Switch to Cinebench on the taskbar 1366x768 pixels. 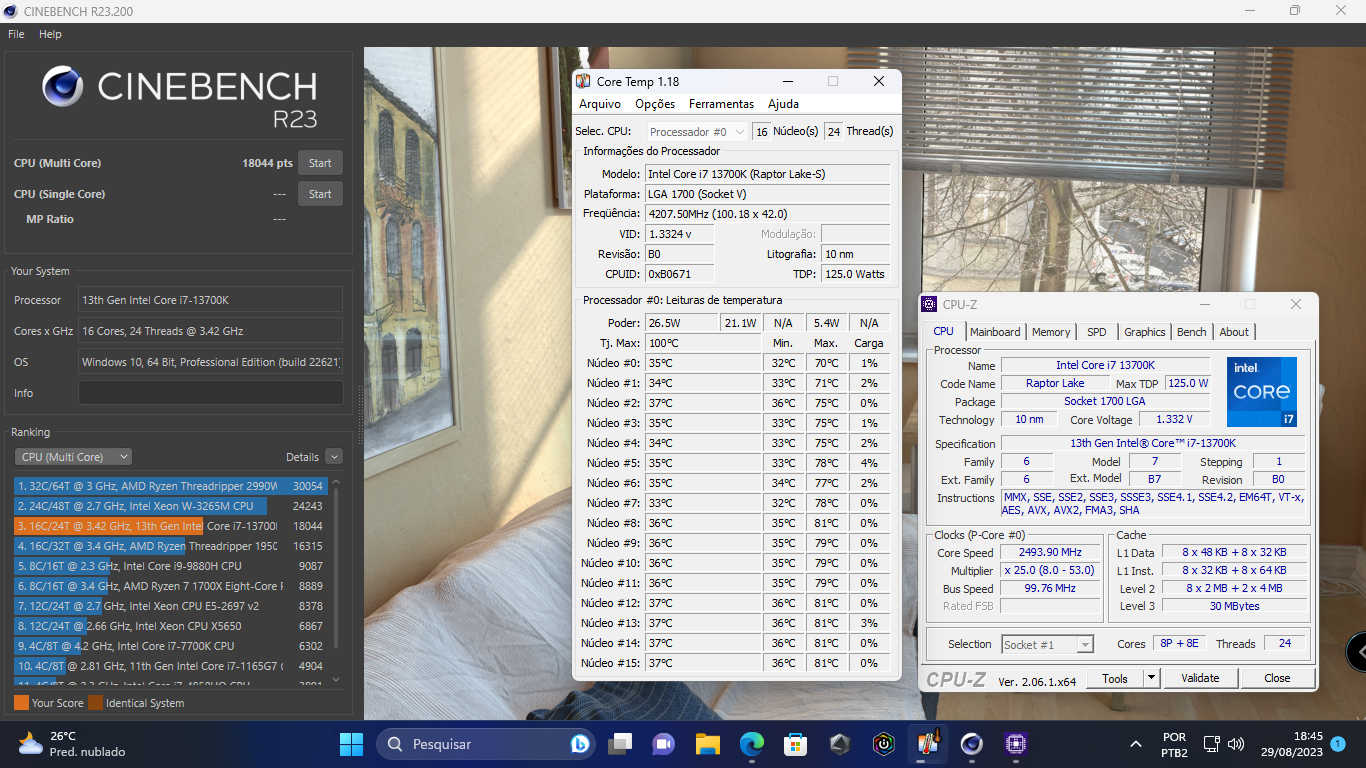tap(971, 744)
